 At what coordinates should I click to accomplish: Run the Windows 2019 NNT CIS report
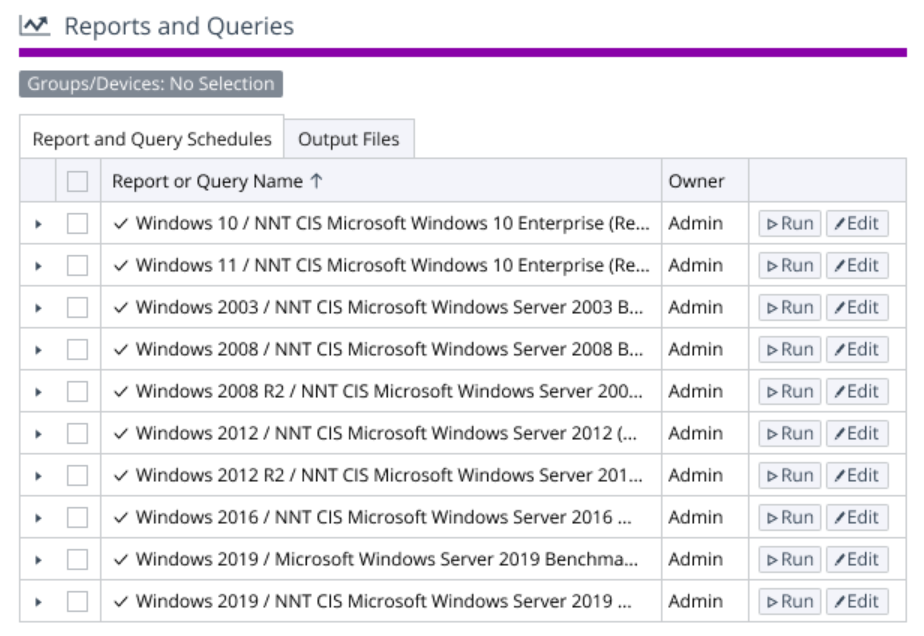[789, 602]
